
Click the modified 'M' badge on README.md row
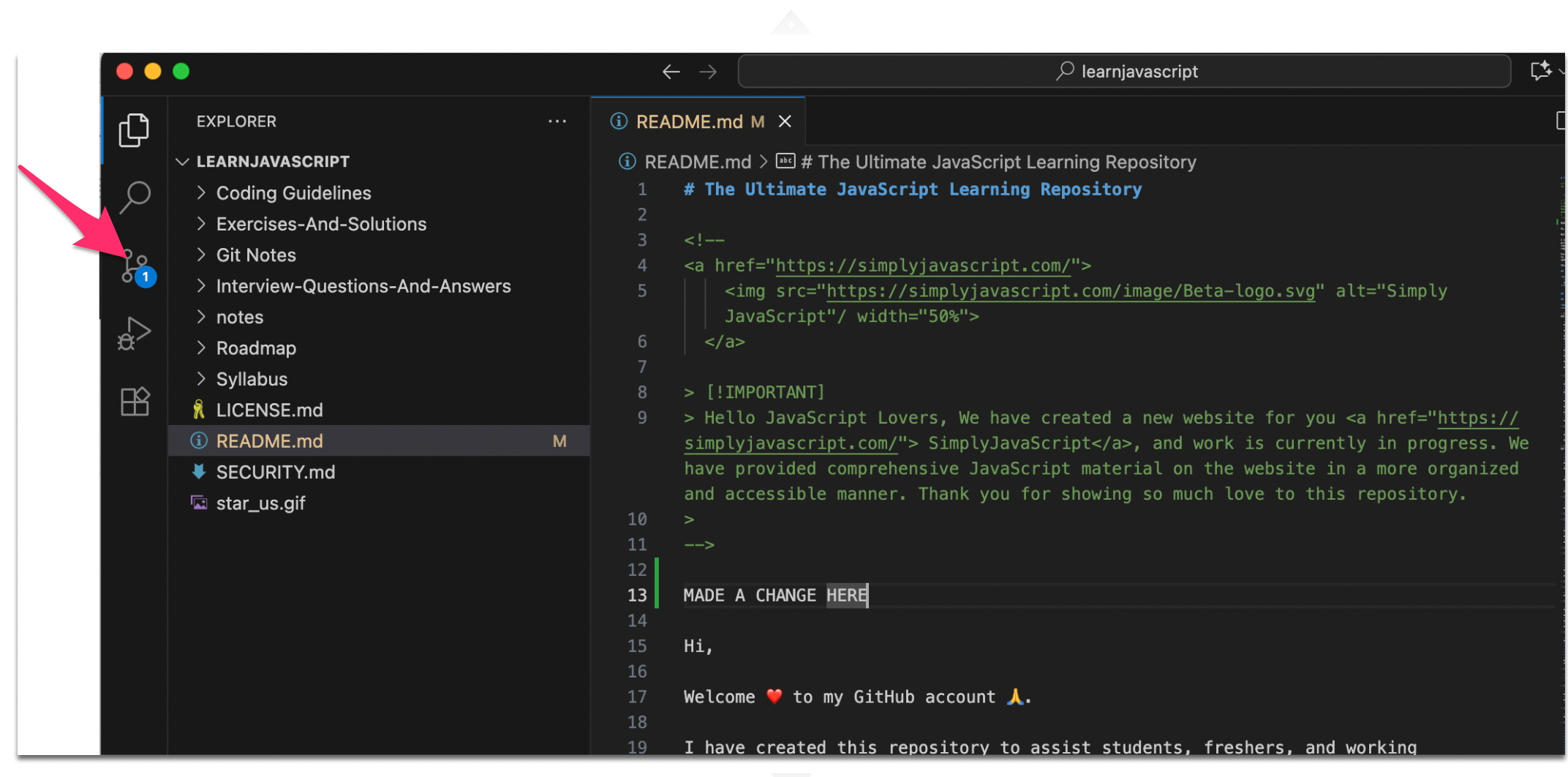click(559, 441)
